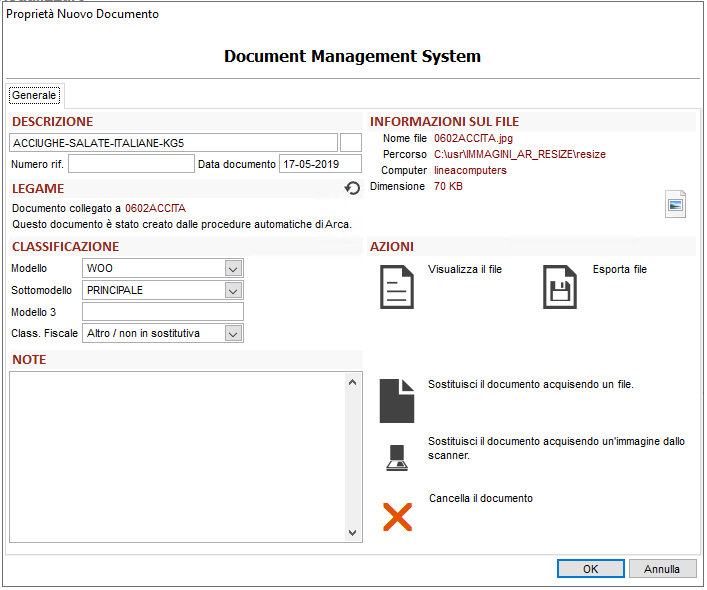The height and width of the screenshot is (590, 707).
Task: Open linked record 0602ACCITA
Action: click(155, 208)
